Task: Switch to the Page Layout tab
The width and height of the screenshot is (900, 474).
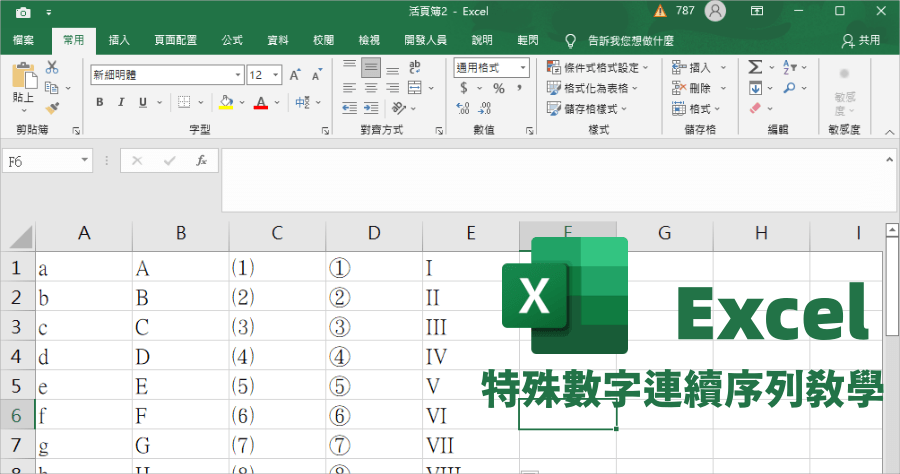Action: [x=176, y=40]
